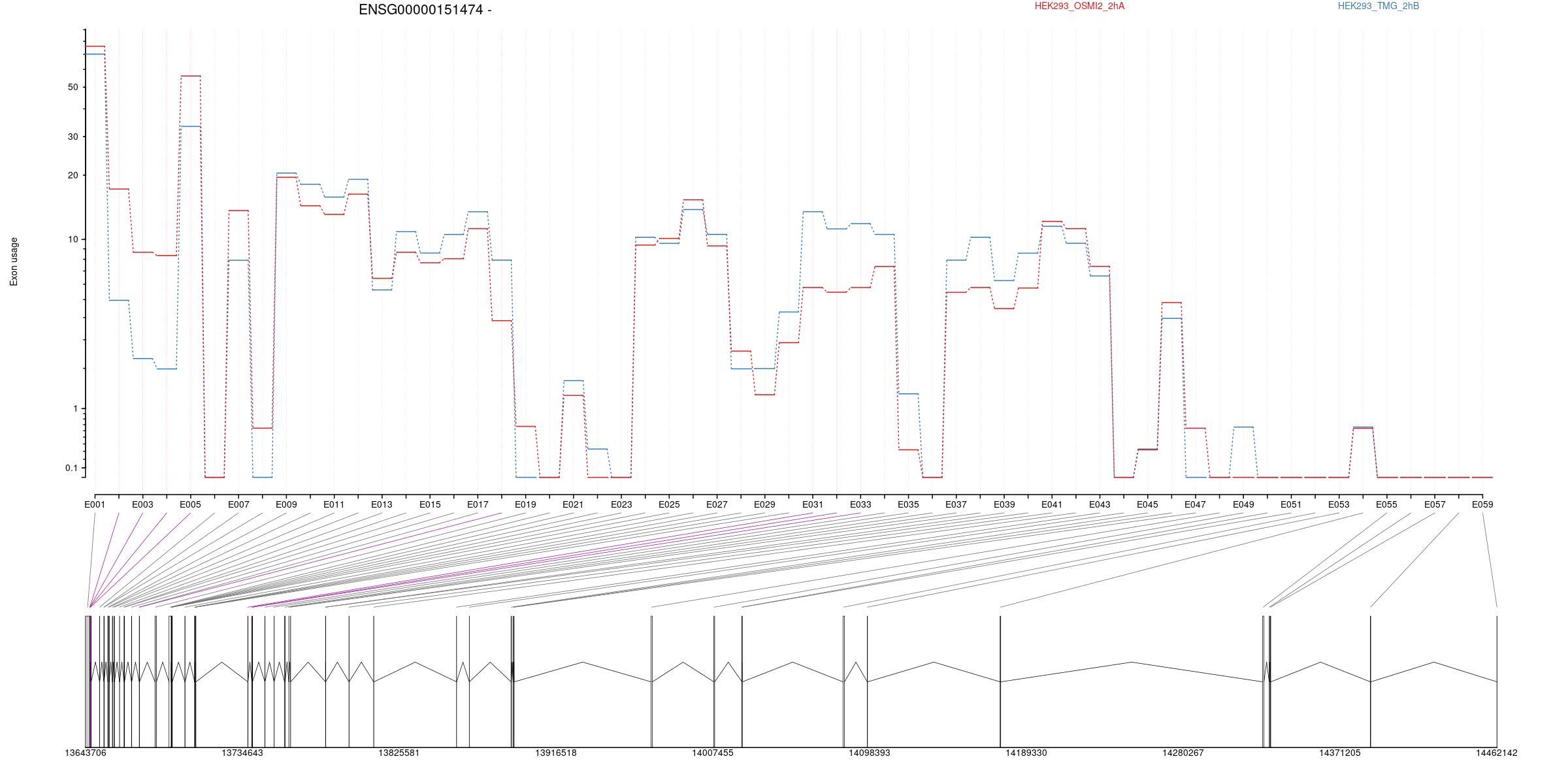1568x784 pixels.
Task: Select exon label E053
Action: [x=1339, y=504]
